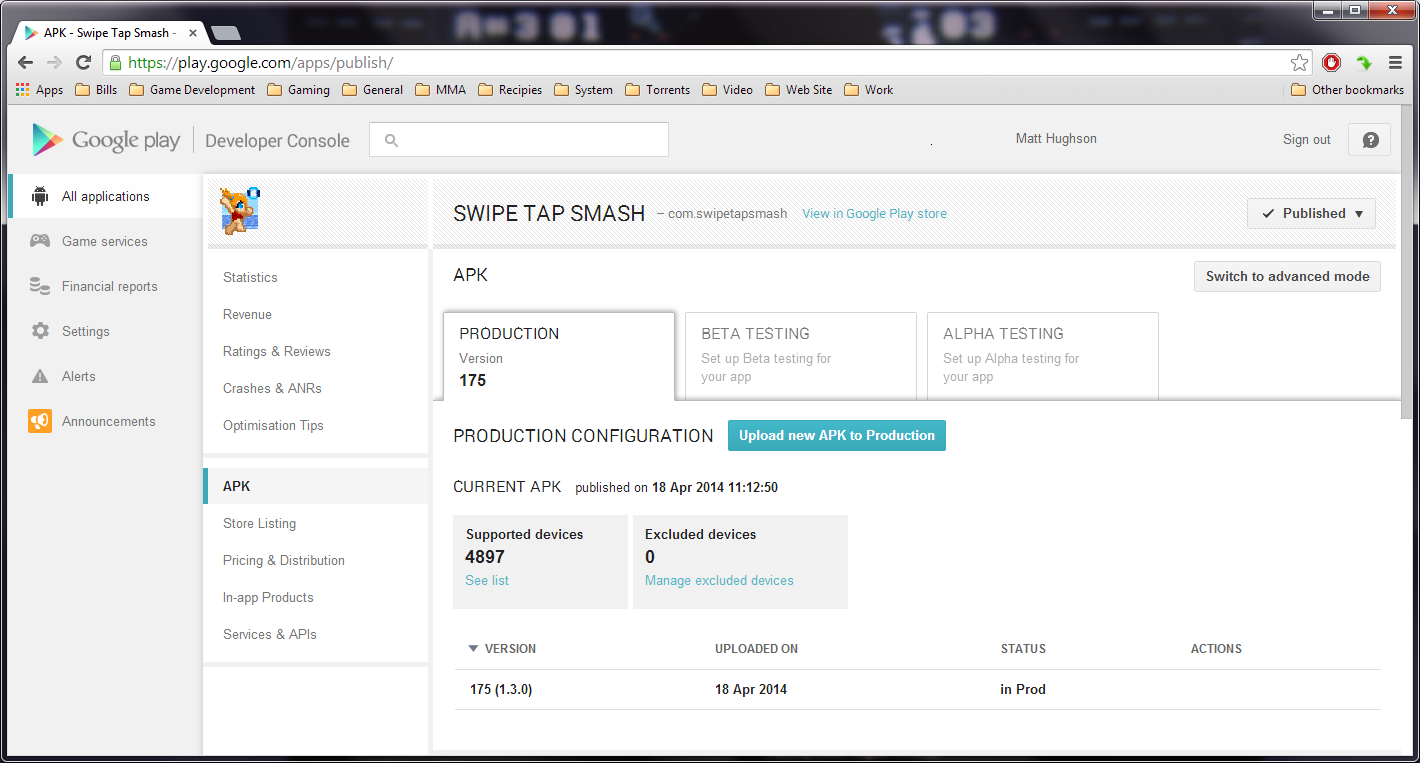Open Store Listing
This screenshot has height=763, width=1420.
259,523
